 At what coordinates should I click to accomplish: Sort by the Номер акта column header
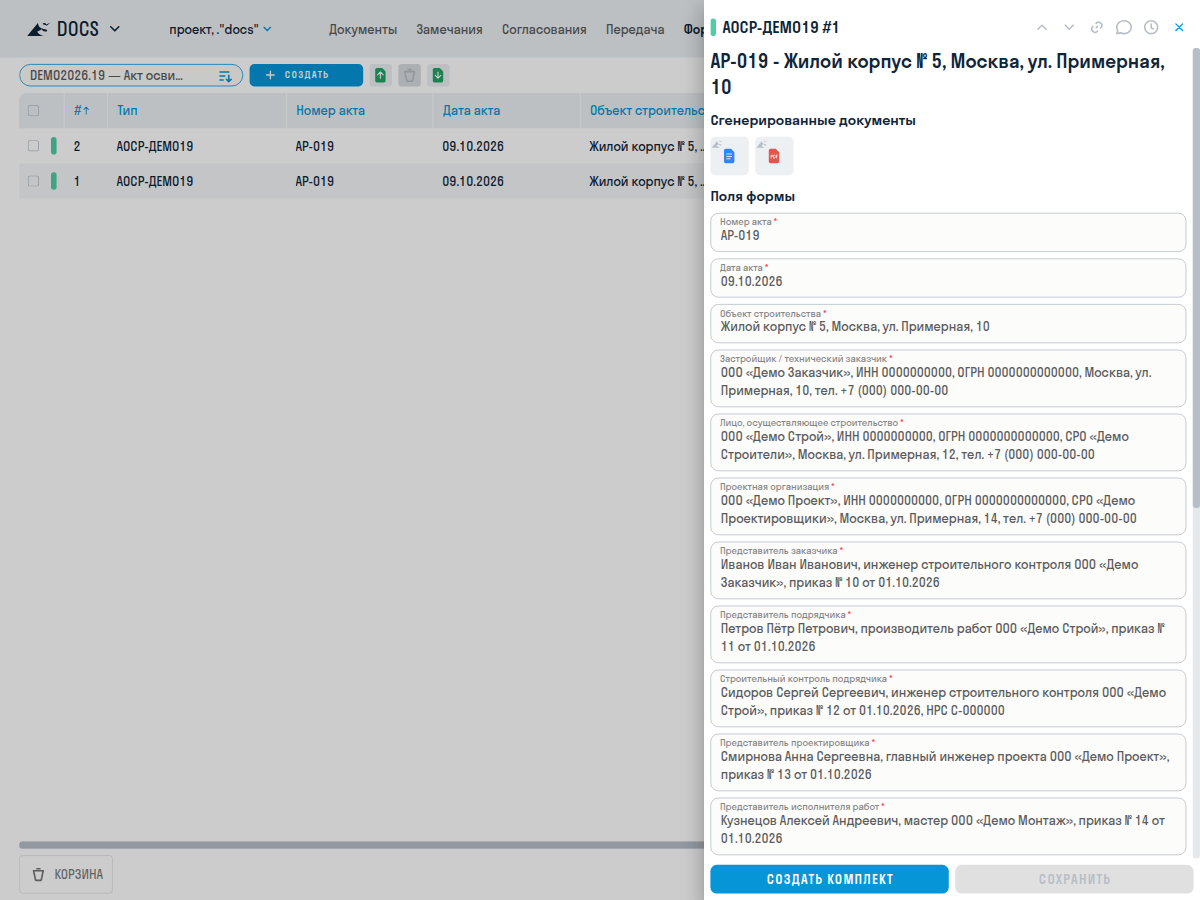tap(331, 110)
